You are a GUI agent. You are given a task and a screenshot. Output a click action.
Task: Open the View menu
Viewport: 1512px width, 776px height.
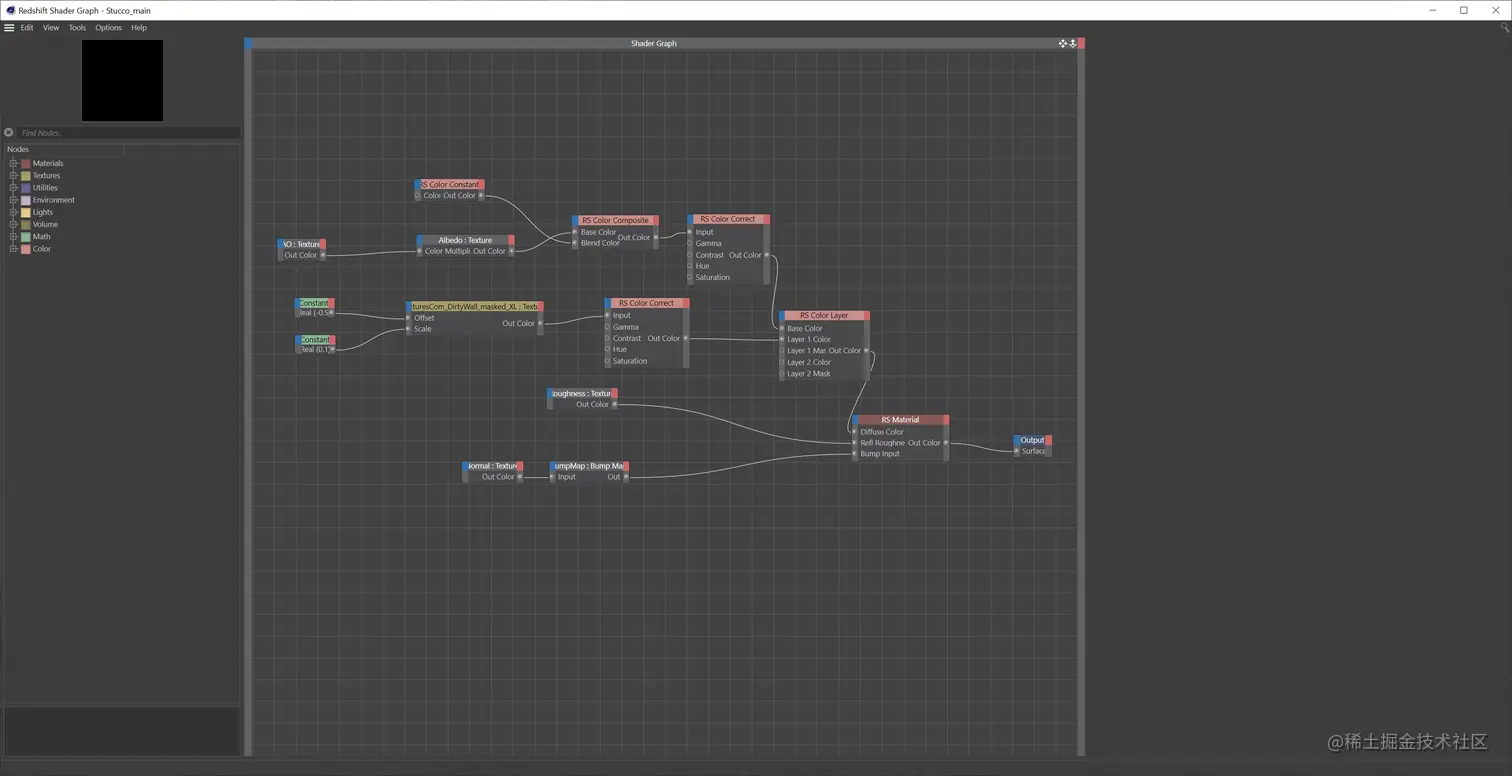click(x=50, y=27)
